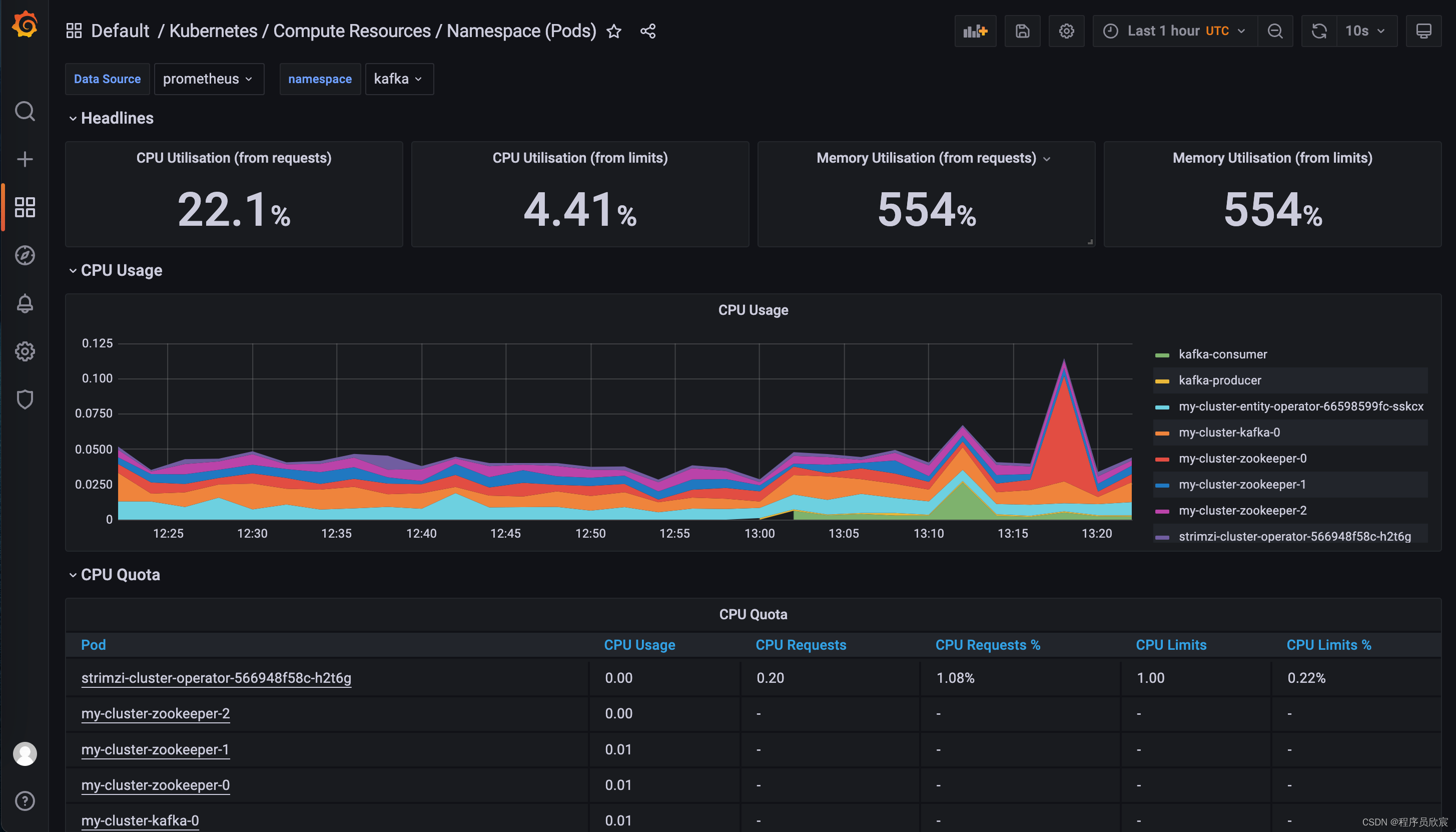Viewport: 1456px width, 832px height.
Task: Open the Grafana home logo
Action: coord(25,25)
